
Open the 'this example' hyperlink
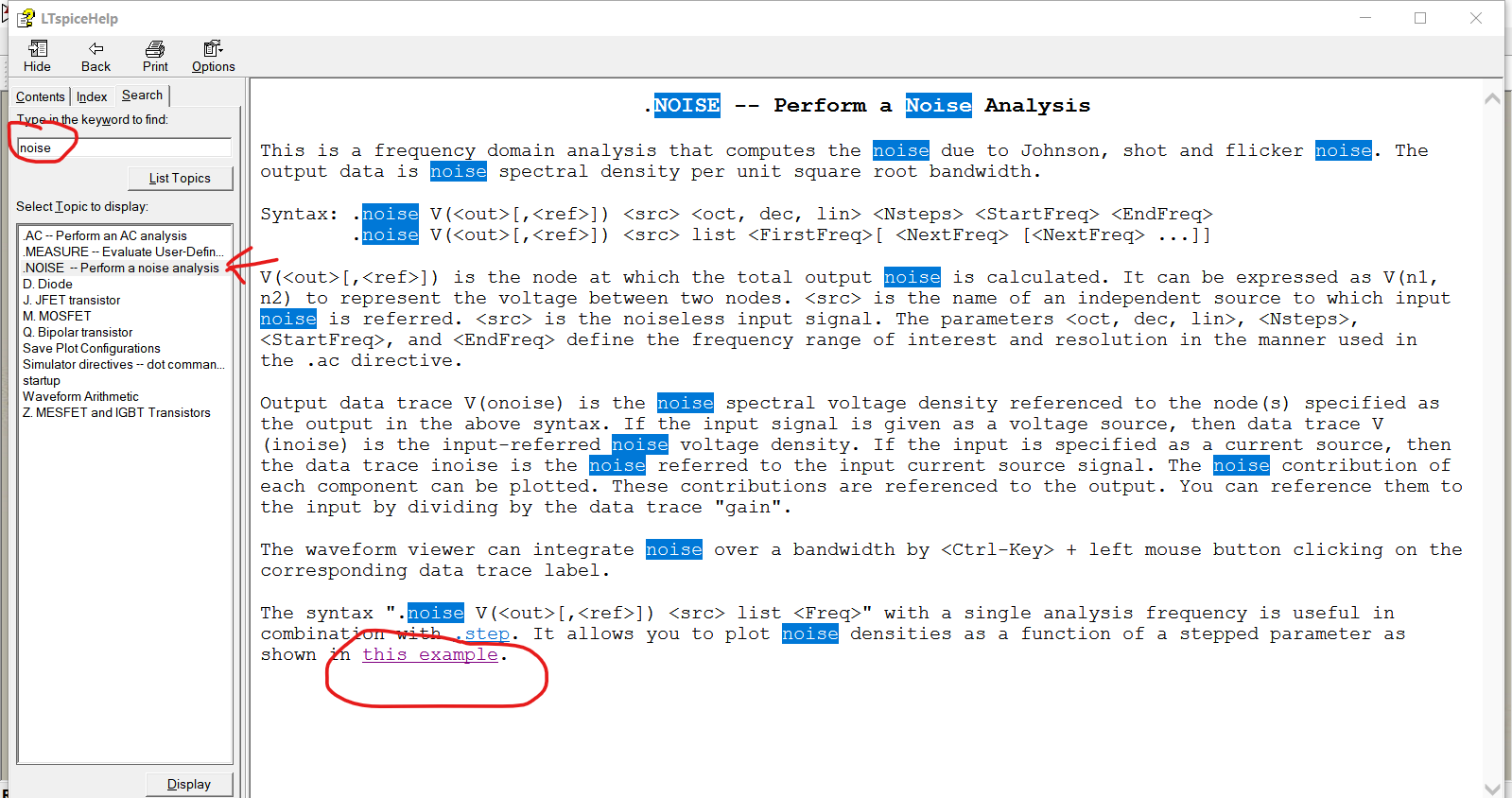[x=430, y=654]
